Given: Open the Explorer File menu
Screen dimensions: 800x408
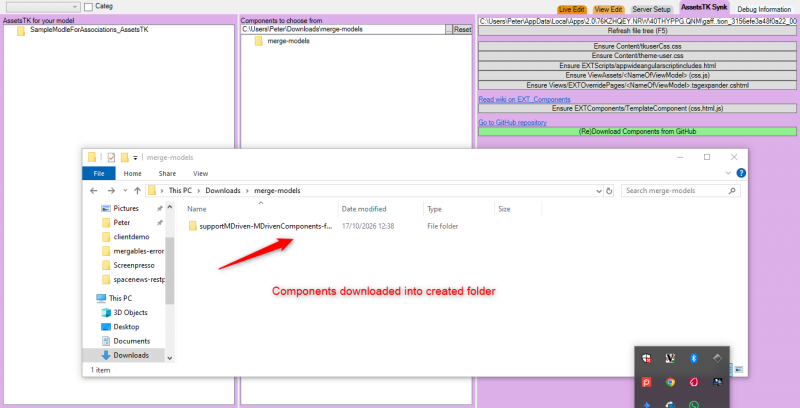Looking at the screenshot, I should point(99,173).
